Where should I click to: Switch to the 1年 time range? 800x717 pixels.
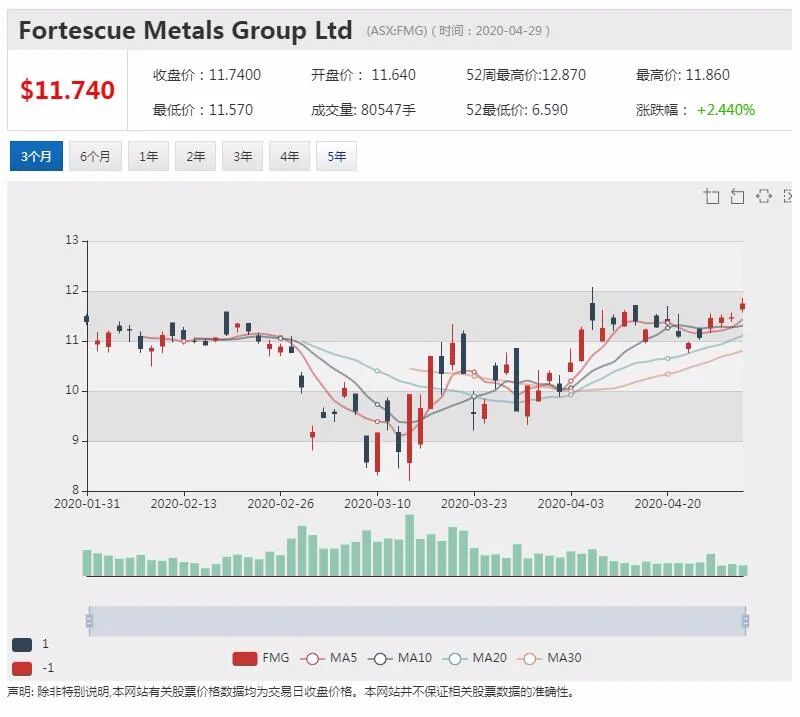(148, 156)
